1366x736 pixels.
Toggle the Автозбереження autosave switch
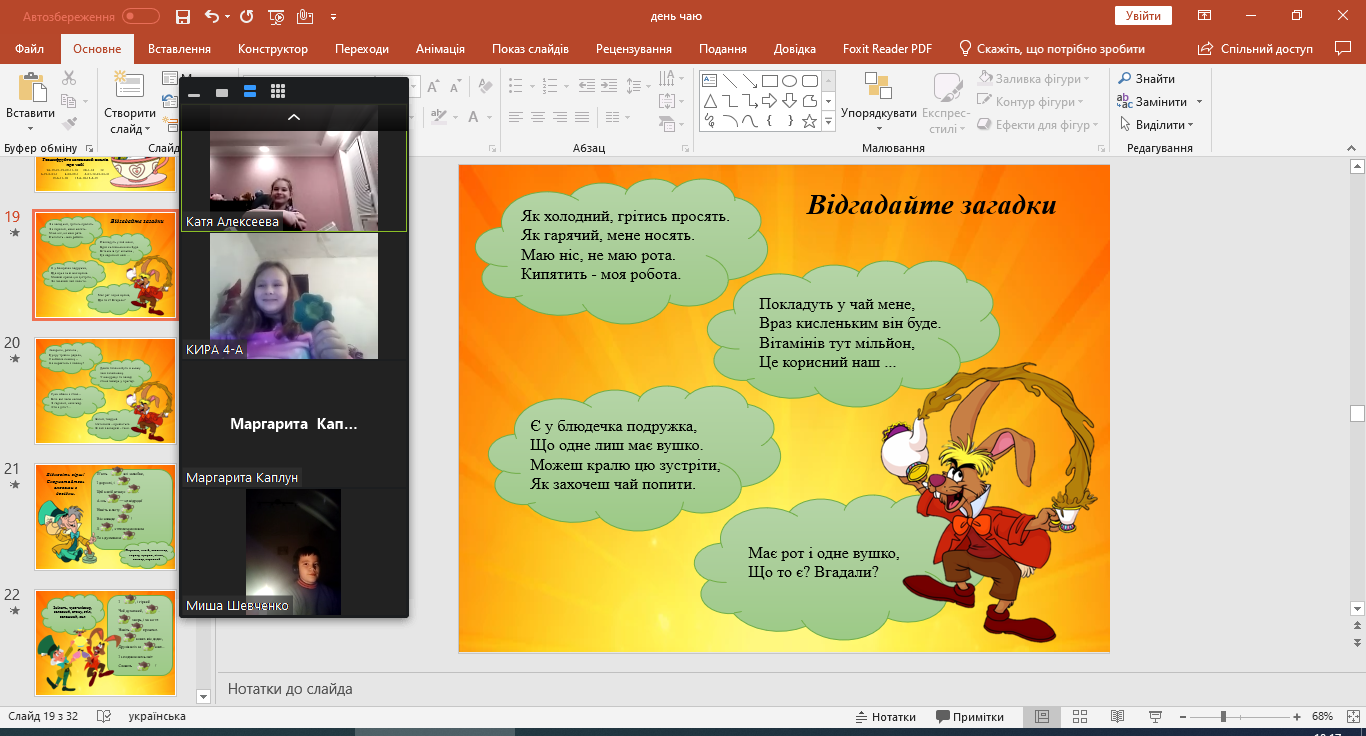pos(141,16)
